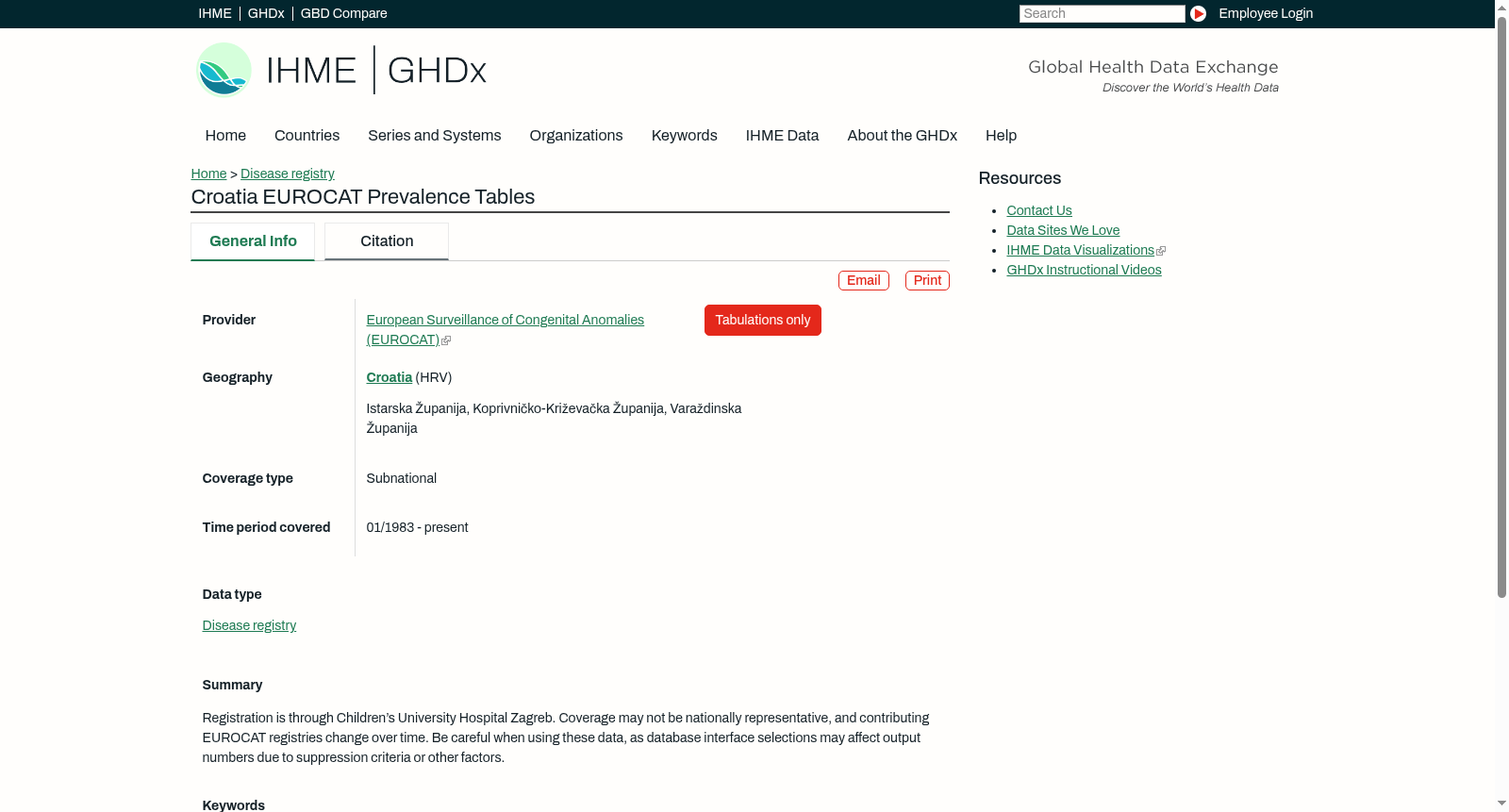Go to Home menu item

(x=225, y=136)
